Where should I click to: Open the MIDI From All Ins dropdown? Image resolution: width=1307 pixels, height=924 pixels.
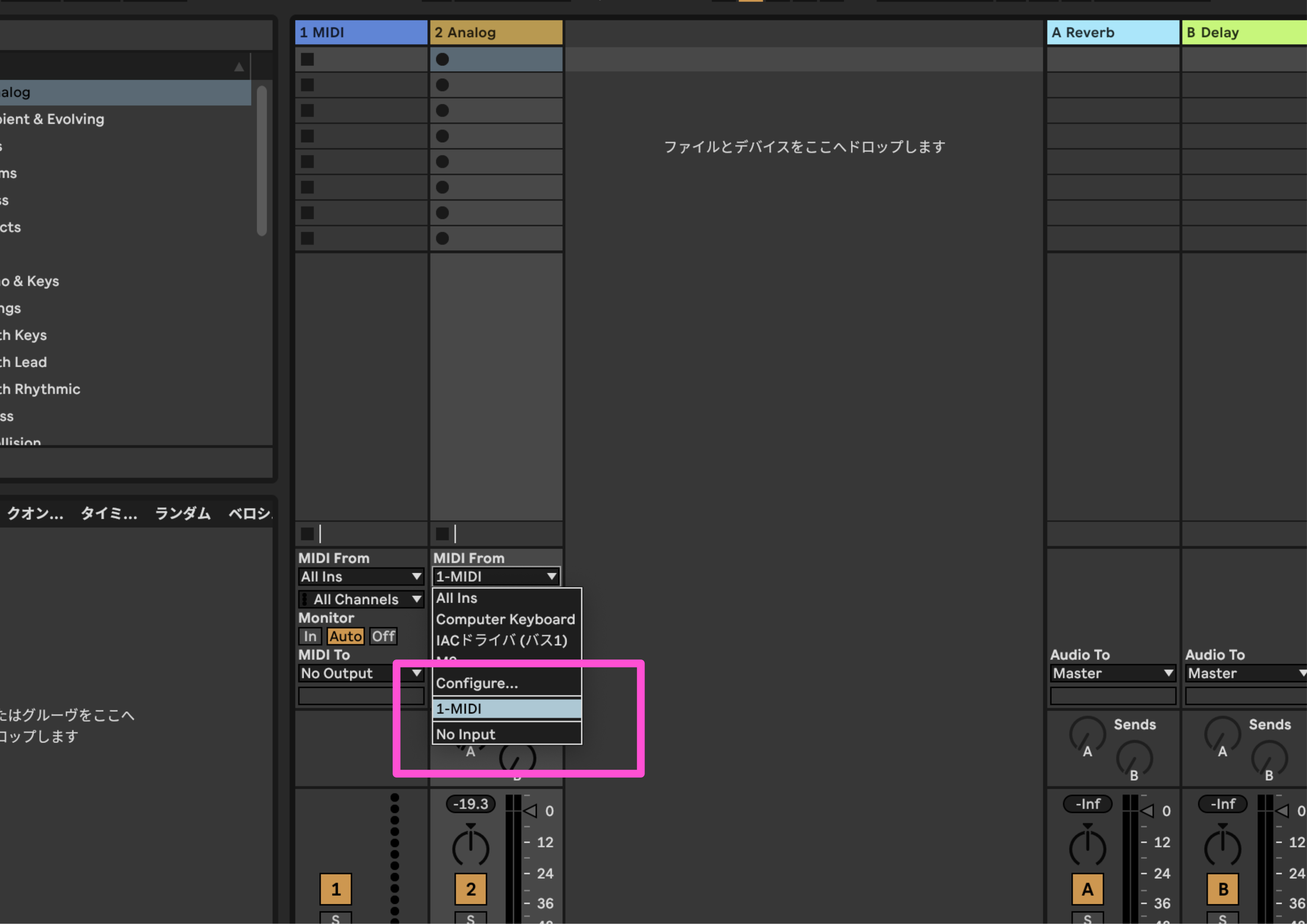pos(361,577)
